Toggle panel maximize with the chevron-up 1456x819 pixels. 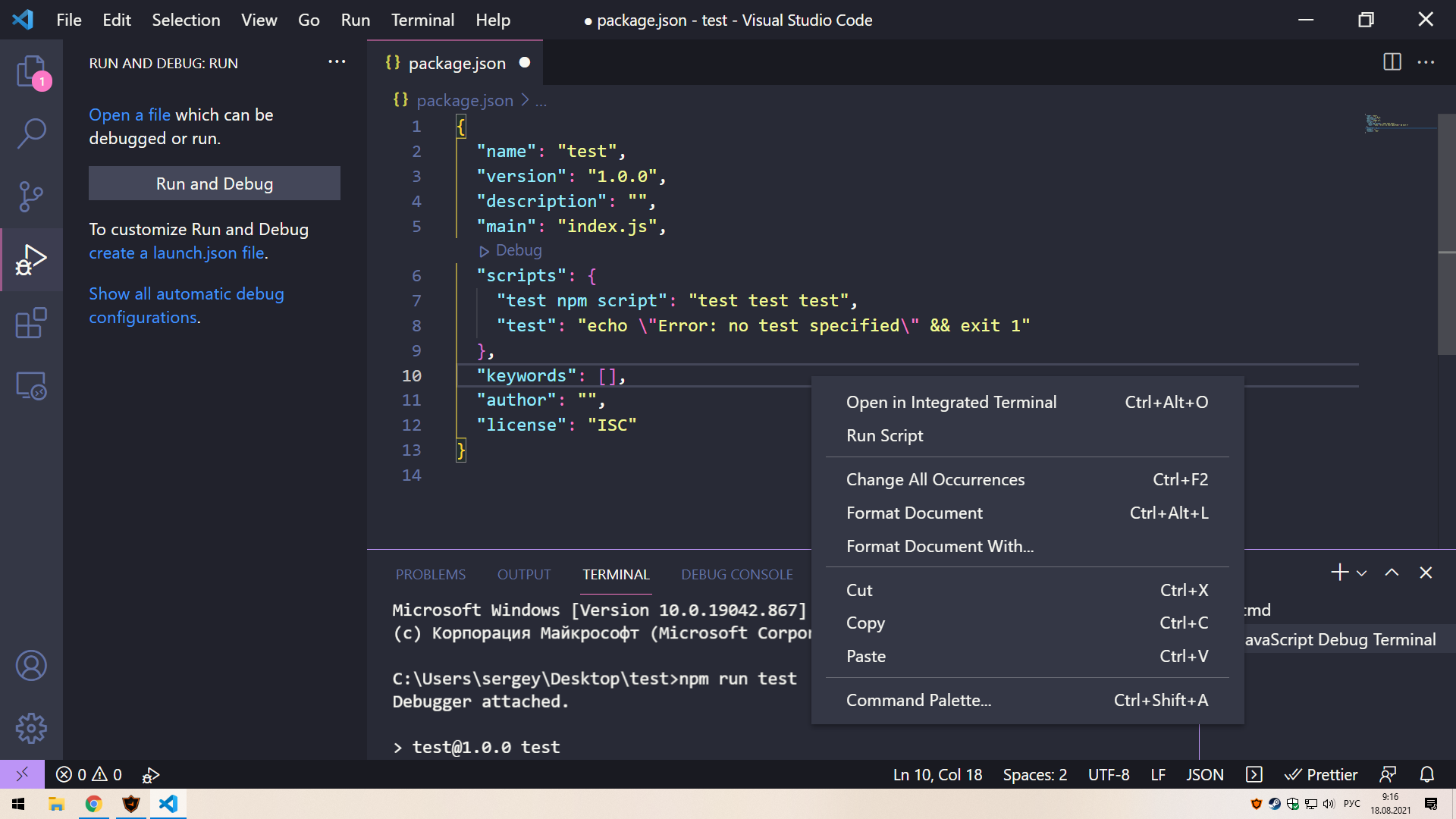tap(1392, 573)
